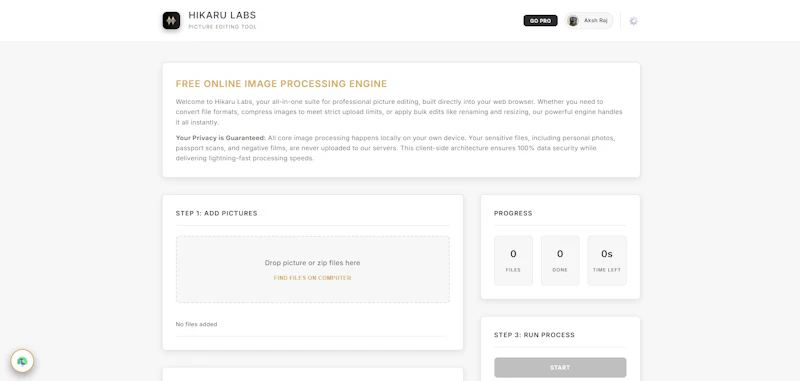Click the GO PRO button
This screenshot has width=800, height=381.
[540, 21]
